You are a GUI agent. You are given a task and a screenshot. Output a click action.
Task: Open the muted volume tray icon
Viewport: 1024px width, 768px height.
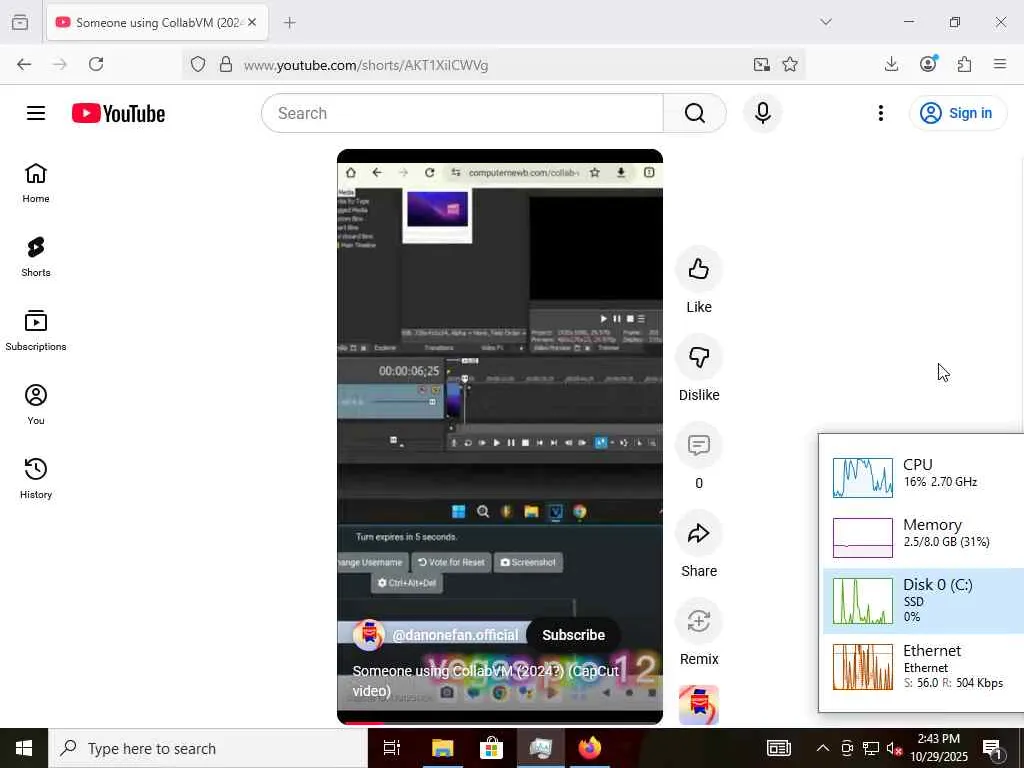tap(894, 748)
